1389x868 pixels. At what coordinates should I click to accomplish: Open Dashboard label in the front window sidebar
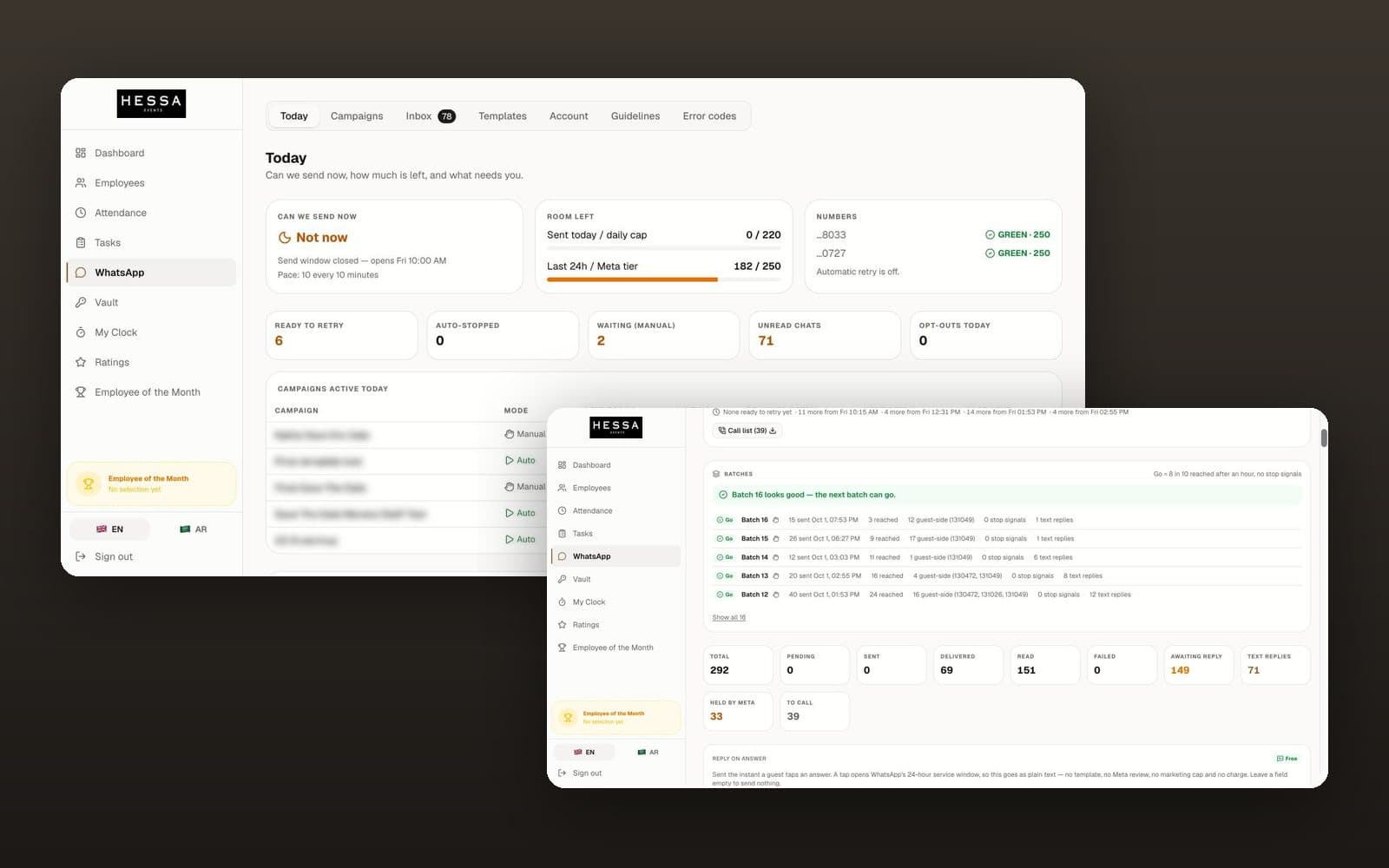[591, 465]
